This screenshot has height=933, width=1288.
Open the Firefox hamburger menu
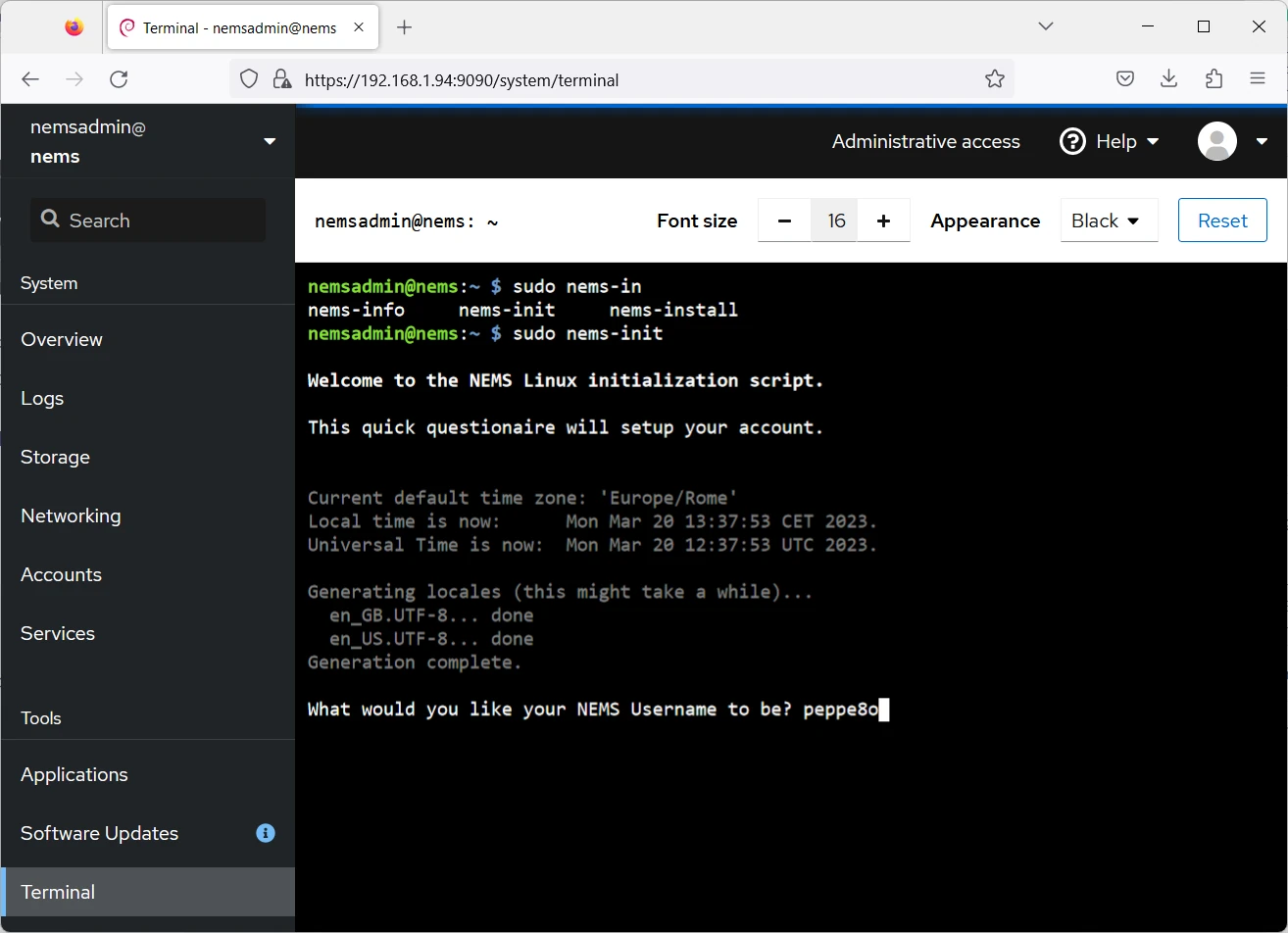pos(1258,79)
